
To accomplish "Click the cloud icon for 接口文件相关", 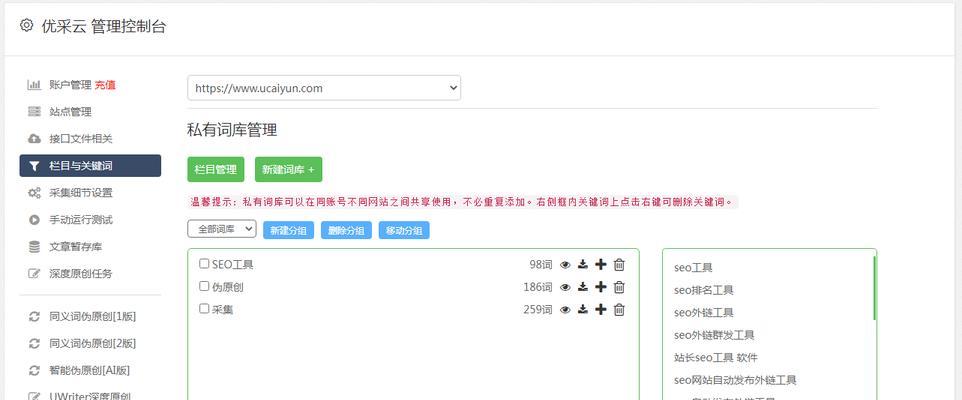I will click(x=34, y=139).
